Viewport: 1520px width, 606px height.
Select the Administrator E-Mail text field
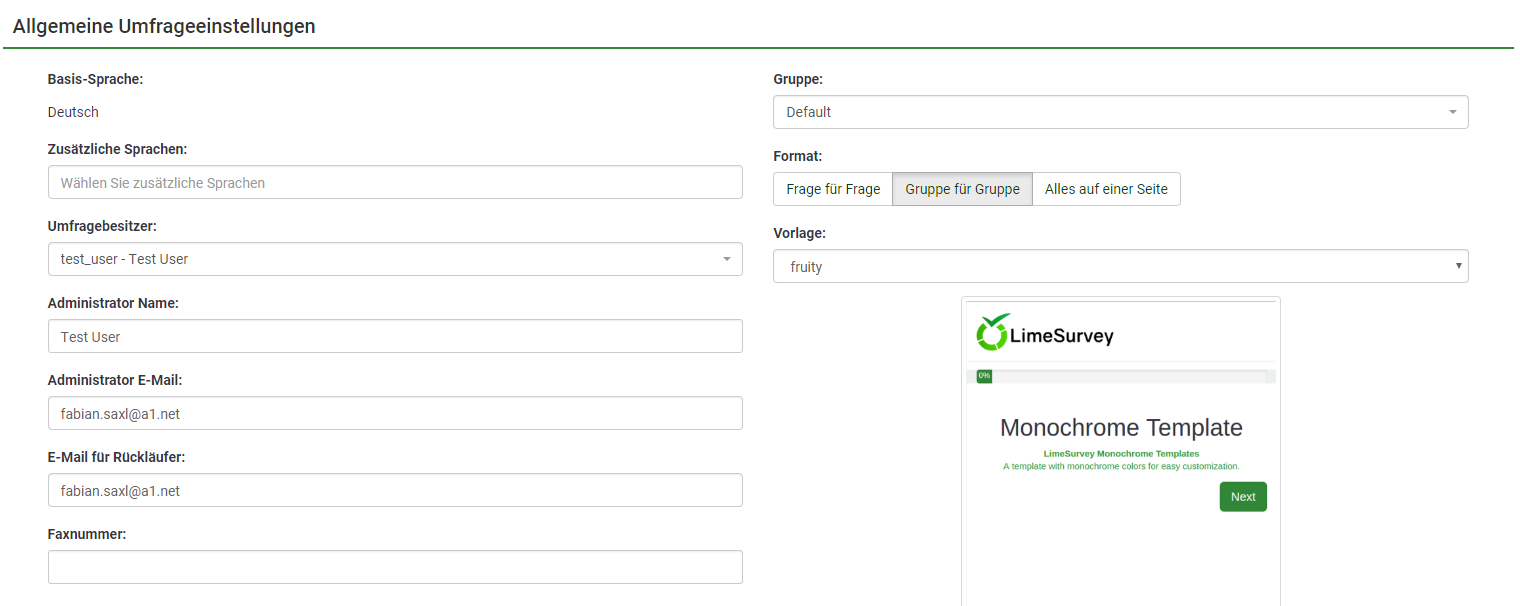coord(395,414)
